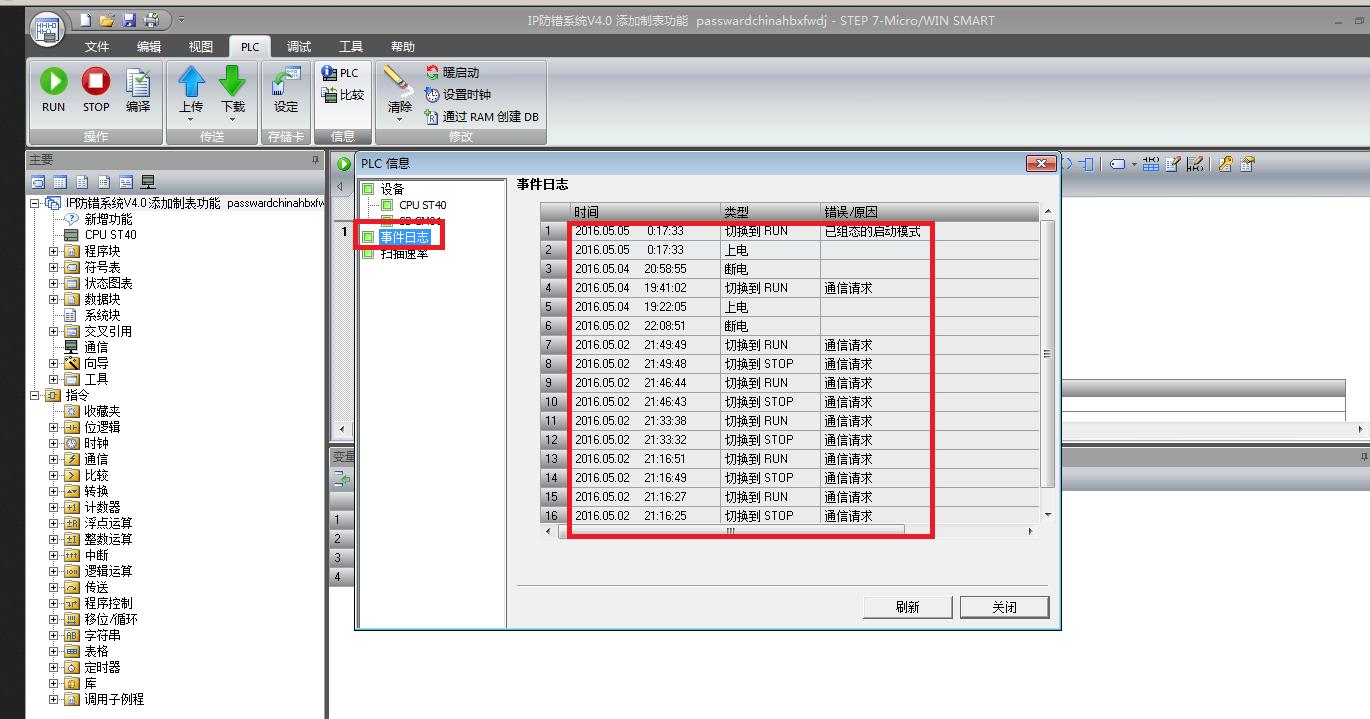This screenshot has width=1370, height=719.
Task: Click the 下载 download arrow icon
Action: click(232, 82)
